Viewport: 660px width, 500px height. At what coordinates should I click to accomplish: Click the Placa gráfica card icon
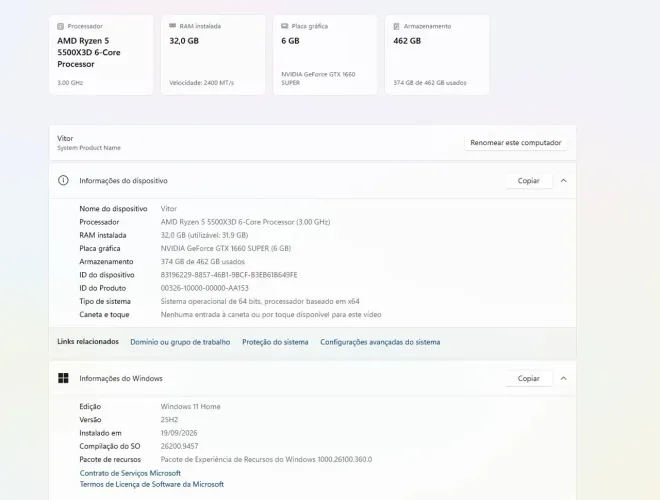285,26
